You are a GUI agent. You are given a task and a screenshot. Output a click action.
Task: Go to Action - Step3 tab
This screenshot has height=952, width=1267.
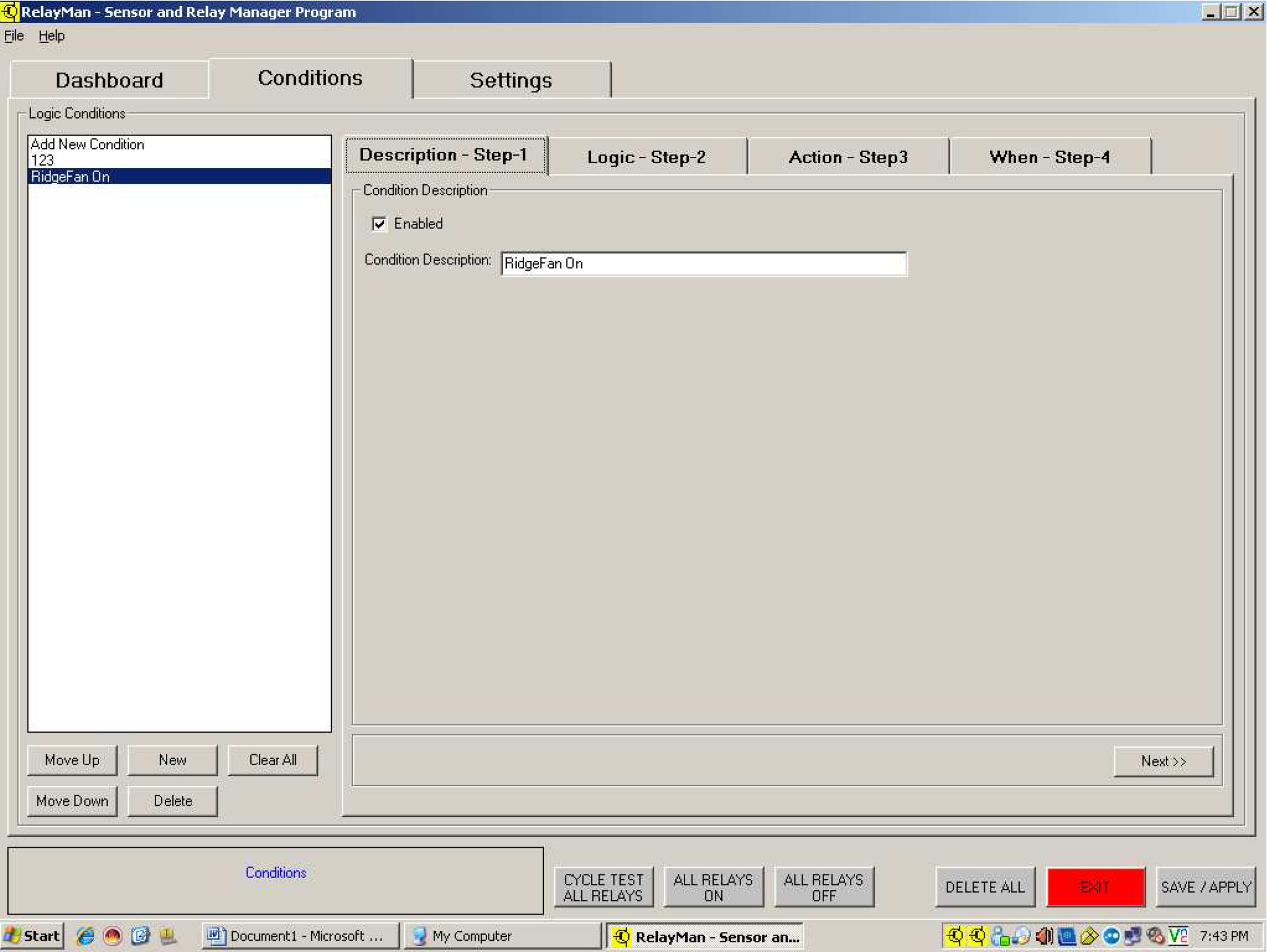(x=848, y=157)
